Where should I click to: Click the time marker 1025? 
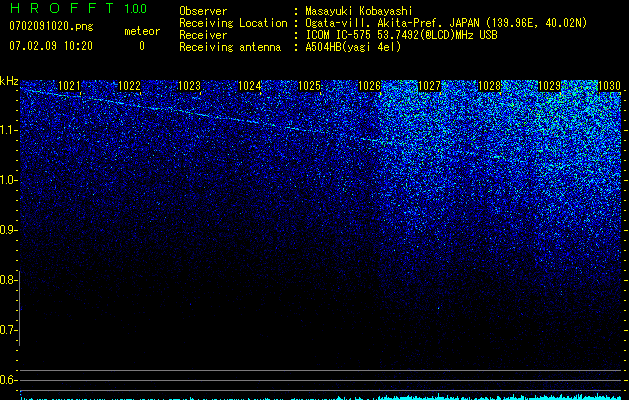(310, 86)
